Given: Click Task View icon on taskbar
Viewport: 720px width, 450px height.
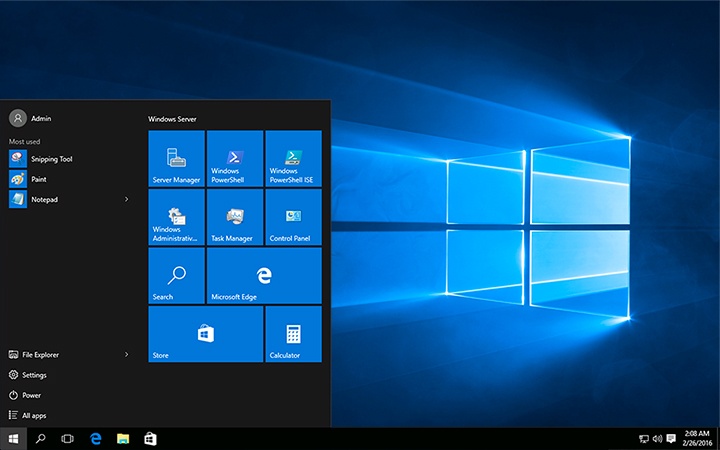Looking at the screenshot, I should [68, 439].
